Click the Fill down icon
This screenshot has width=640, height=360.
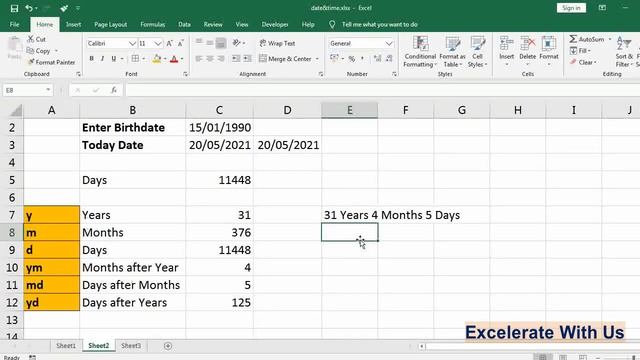point(573,51)
